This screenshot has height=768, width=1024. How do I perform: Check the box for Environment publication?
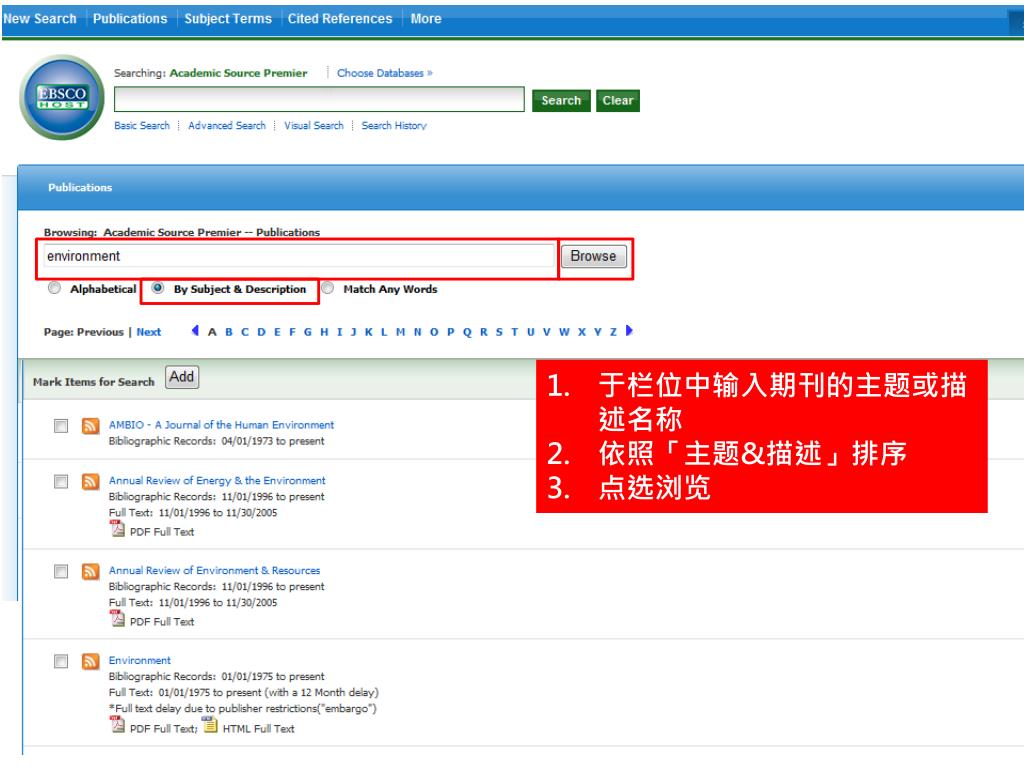click(61, 662)
